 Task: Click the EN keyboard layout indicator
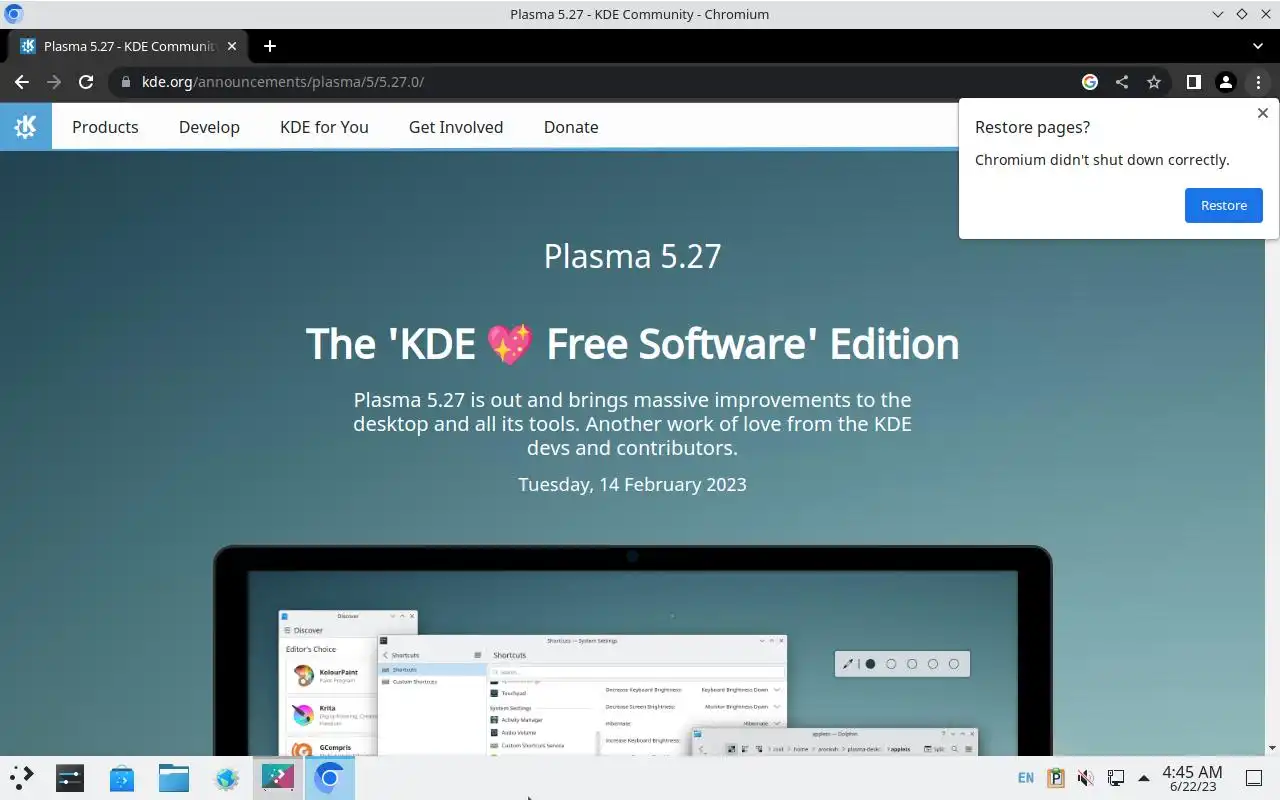pos(1026,778)
